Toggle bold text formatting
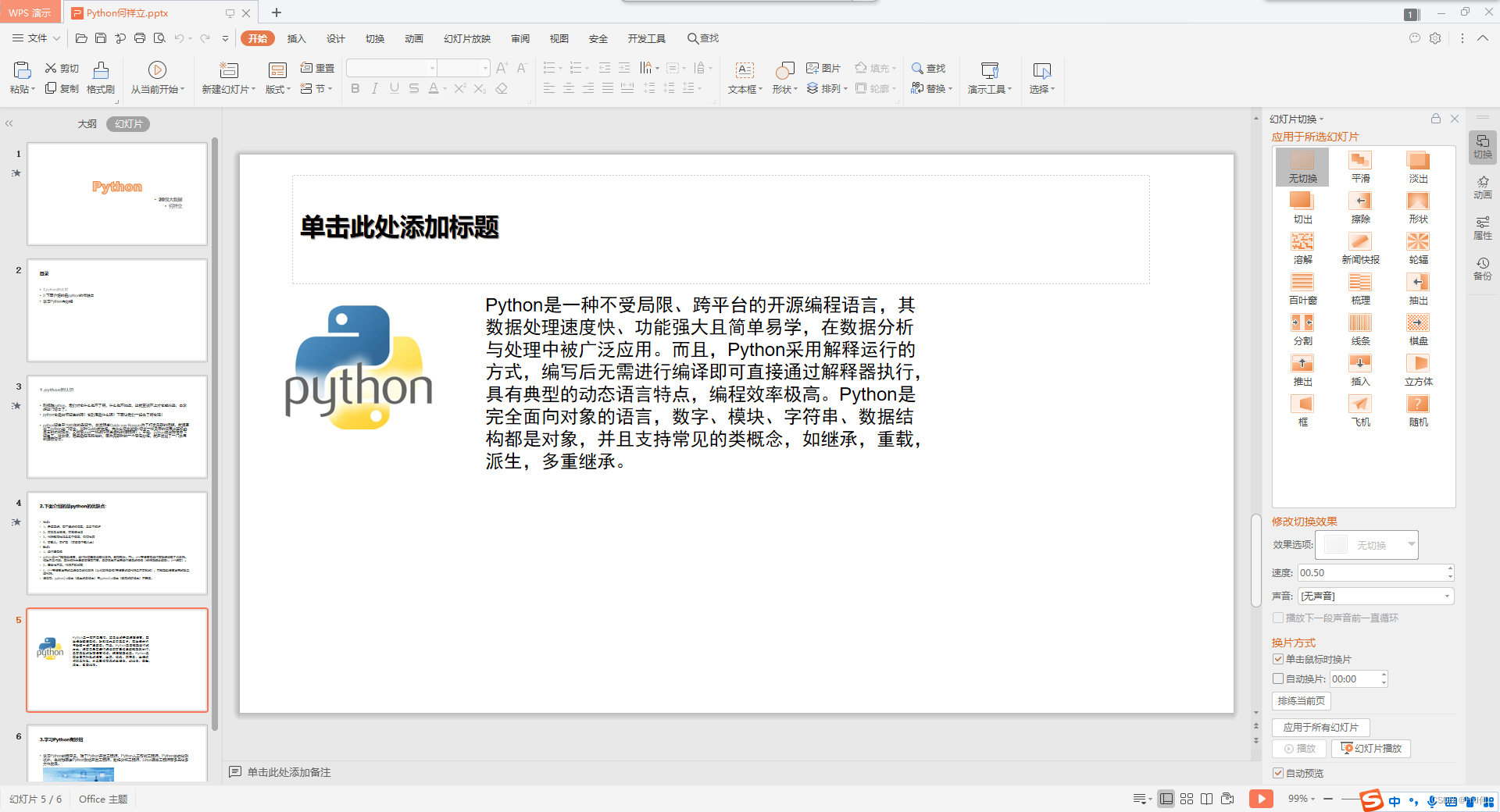The height and width of the screenshot is (812, 1500). 355,89
